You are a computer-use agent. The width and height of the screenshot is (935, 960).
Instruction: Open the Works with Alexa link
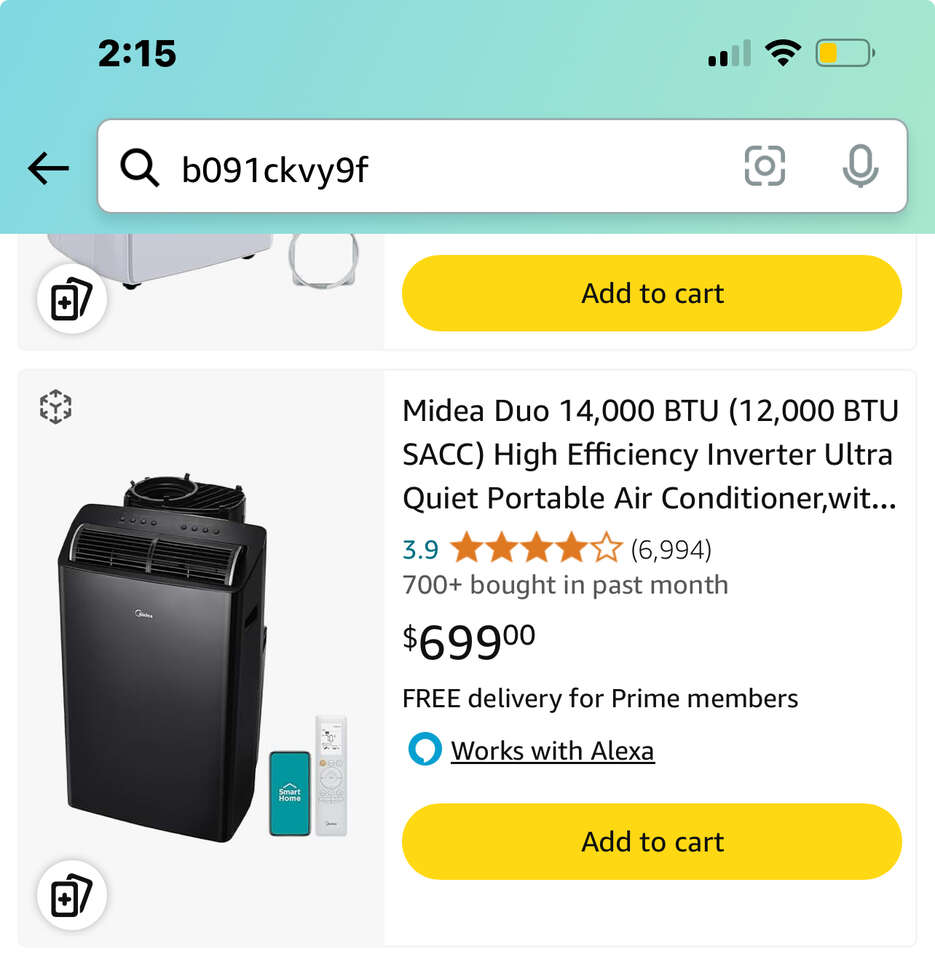(552, 751)
